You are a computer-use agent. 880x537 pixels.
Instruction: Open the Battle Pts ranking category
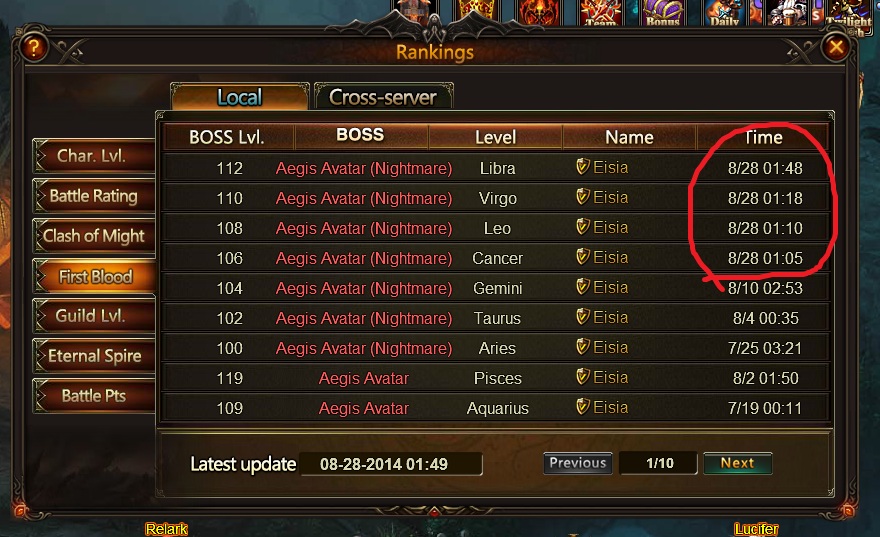coord(94,396)
